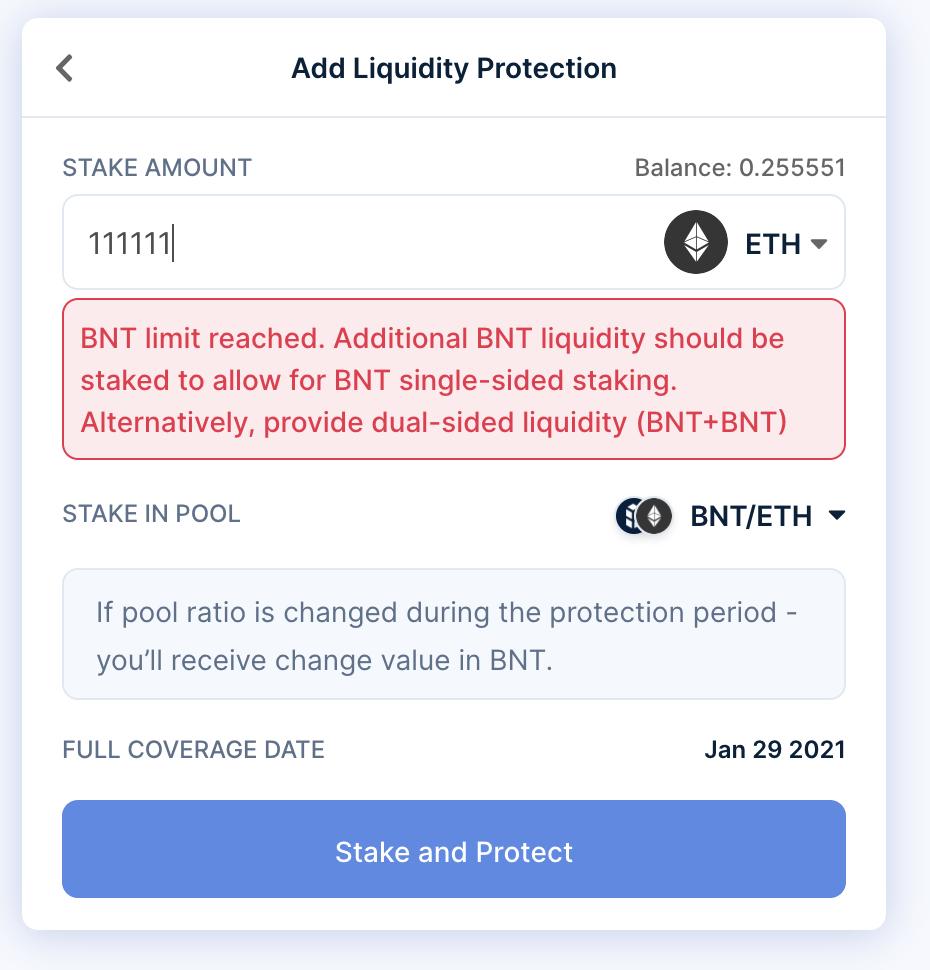Click the STAKE IN POOL label

tap(151, 514)
